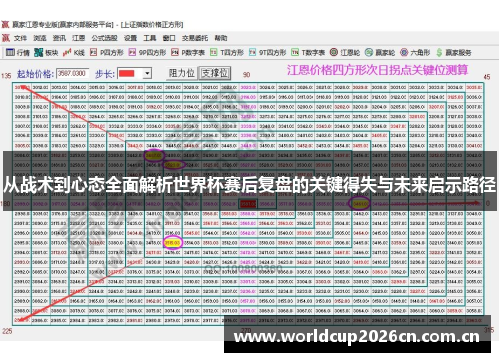Viewport: 500px width, 362px height.
Task: Open the P数字表 number table
Action: 188,52
